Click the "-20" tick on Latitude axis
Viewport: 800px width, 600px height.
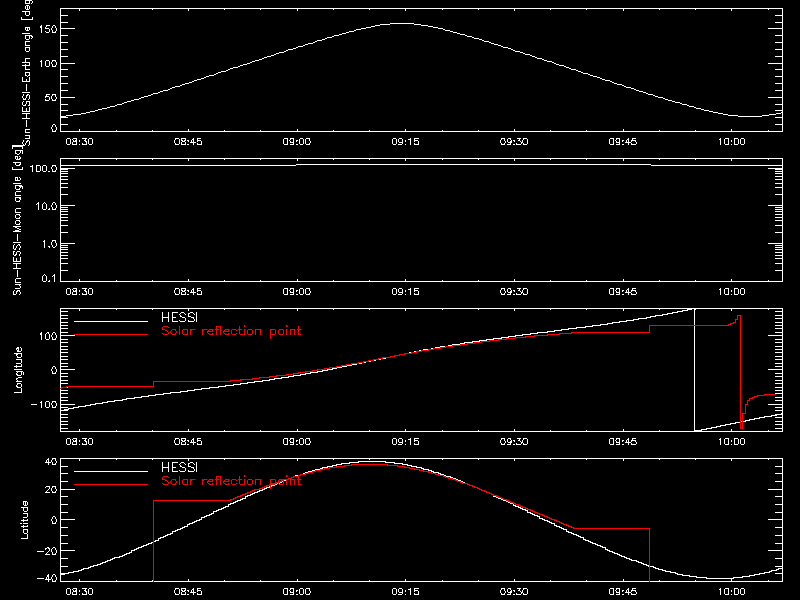tap(47, 551)
